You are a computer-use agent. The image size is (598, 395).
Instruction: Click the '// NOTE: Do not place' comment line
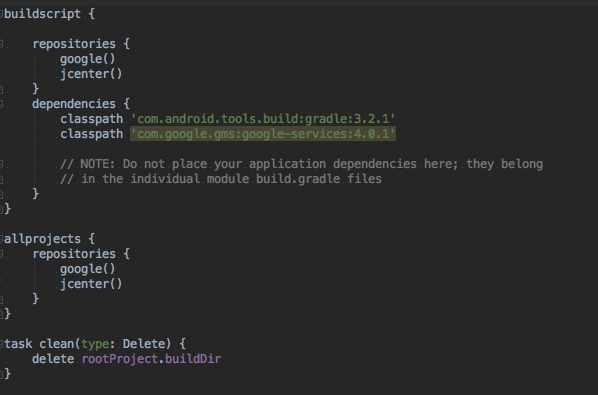[301, 164]
